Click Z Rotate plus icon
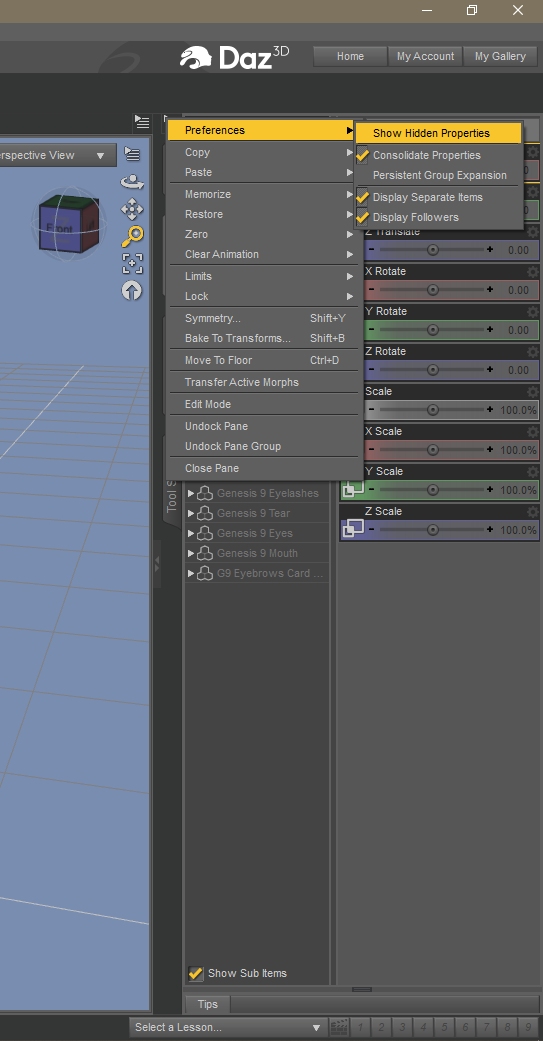Screen dimensions: 543x1041 pyautogui.click(x=490, y=369)
